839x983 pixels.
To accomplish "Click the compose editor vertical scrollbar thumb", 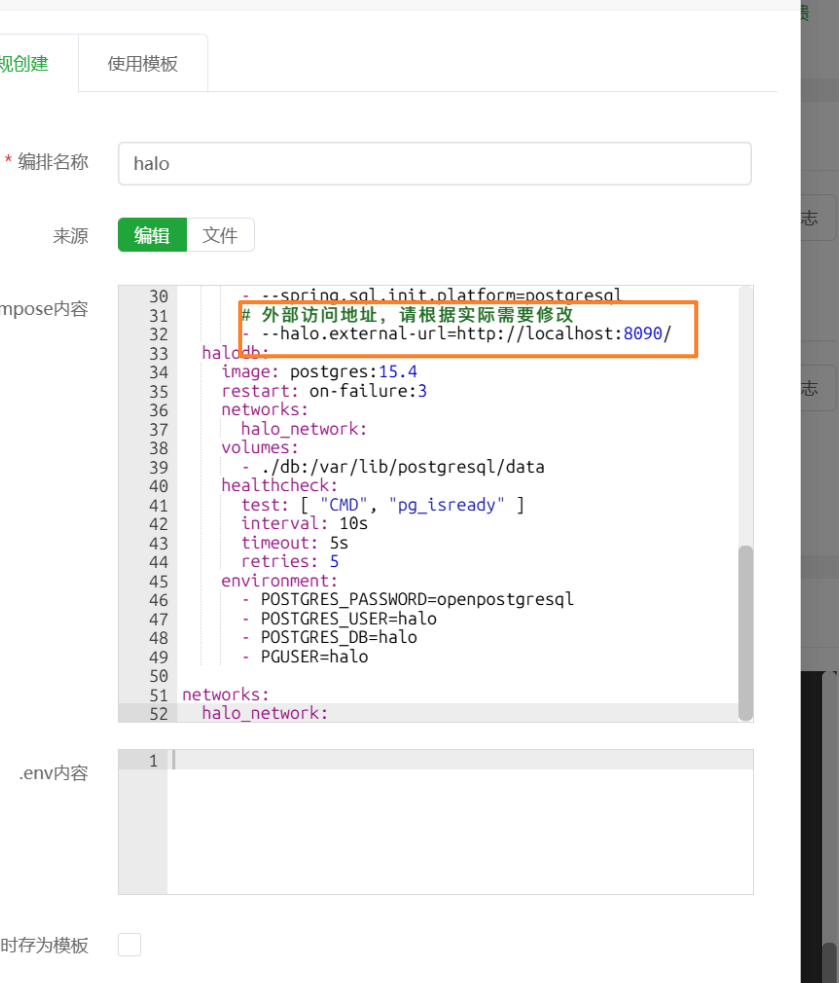I will click(x=745, y=633).
